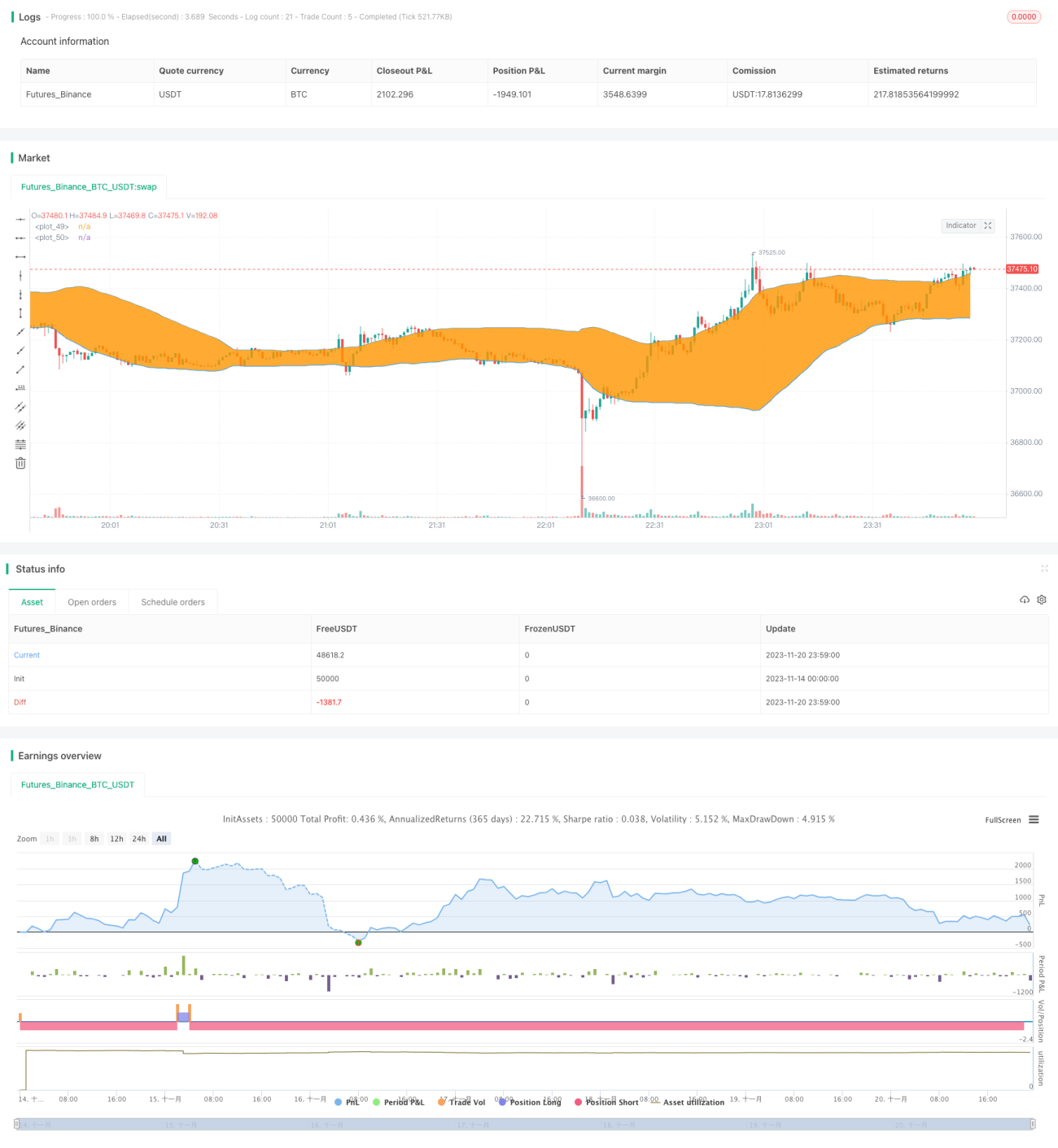The height and width of the screenshot is (1148, 1058).
Task: Open Status info settings gear
Action: 1042,600
